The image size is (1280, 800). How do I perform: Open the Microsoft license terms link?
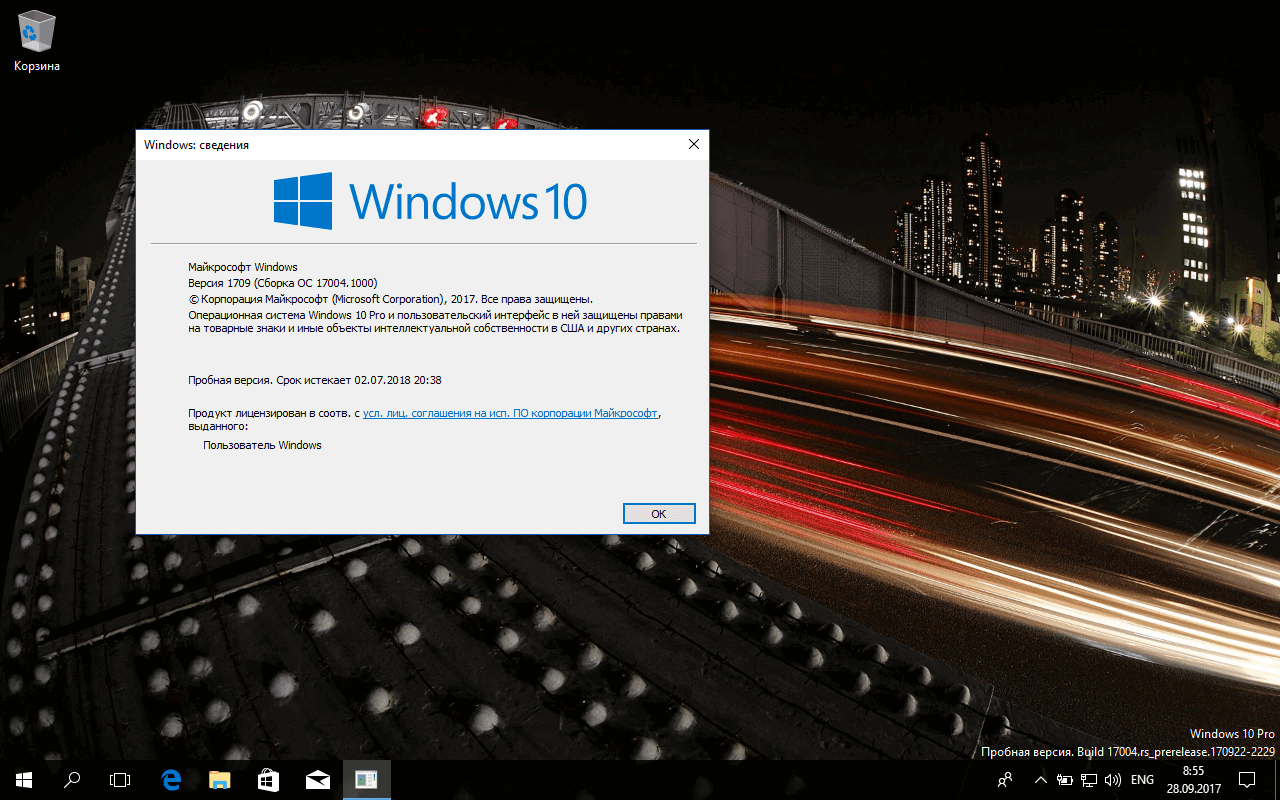click(x=510, y=411)
